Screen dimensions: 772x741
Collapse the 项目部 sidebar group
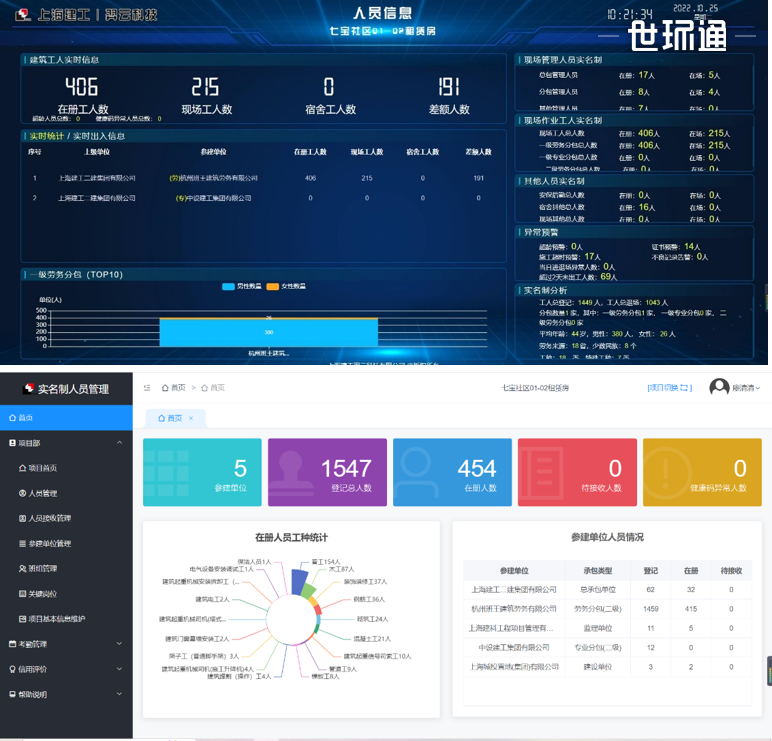point(119,443)
